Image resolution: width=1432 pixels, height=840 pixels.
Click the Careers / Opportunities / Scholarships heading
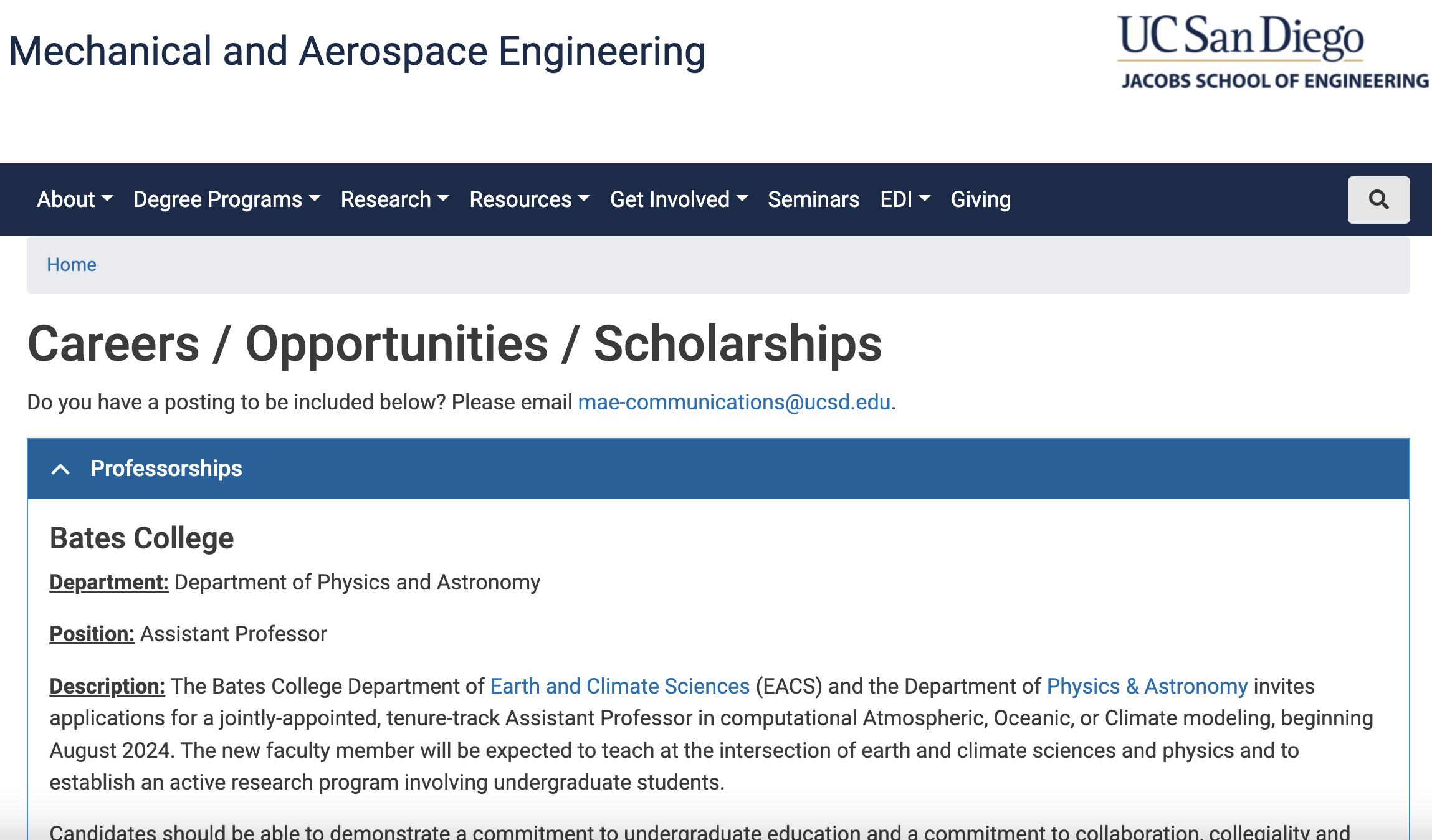pos(455,344)
